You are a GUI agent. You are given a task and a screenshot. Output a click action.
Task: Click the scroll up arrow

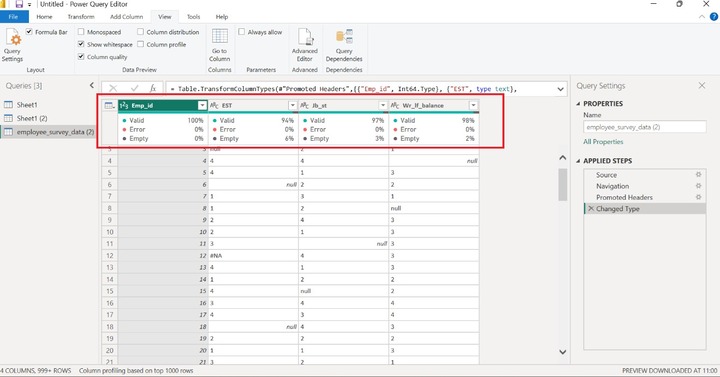point(562,158)
